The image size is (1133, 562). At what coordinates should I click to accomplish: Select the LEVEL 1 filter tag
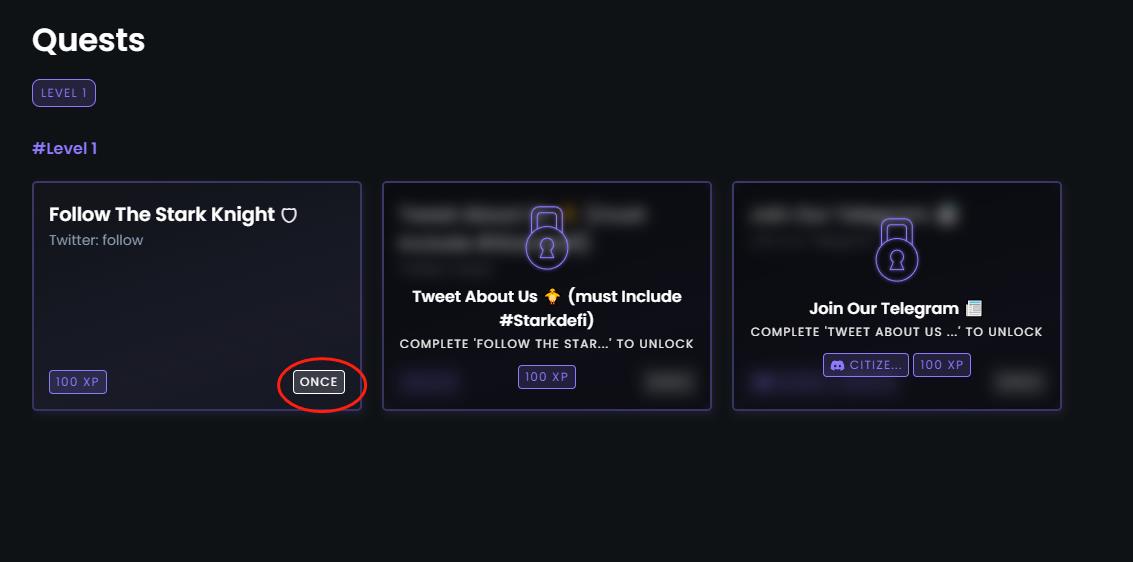[x=64, y=93]
